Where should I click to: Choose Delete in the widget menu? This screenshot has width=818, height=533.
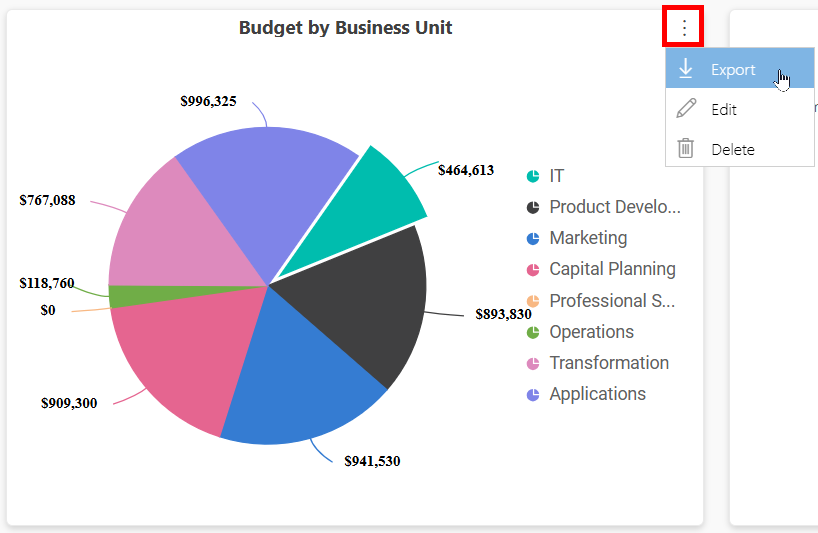739,148
